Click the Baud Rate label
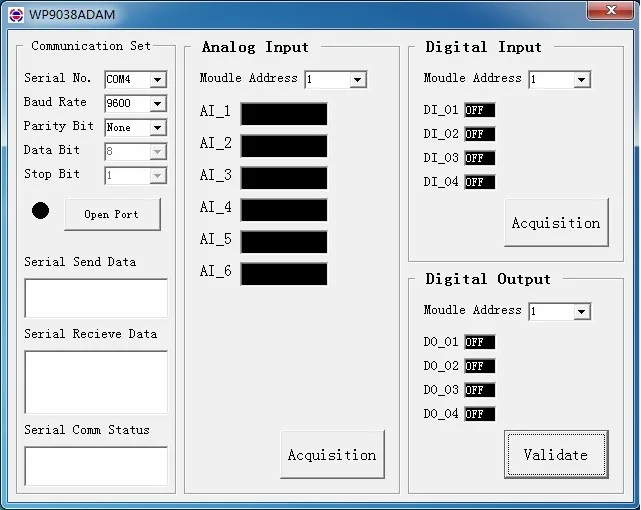The image size is (641, 510). 55,102
